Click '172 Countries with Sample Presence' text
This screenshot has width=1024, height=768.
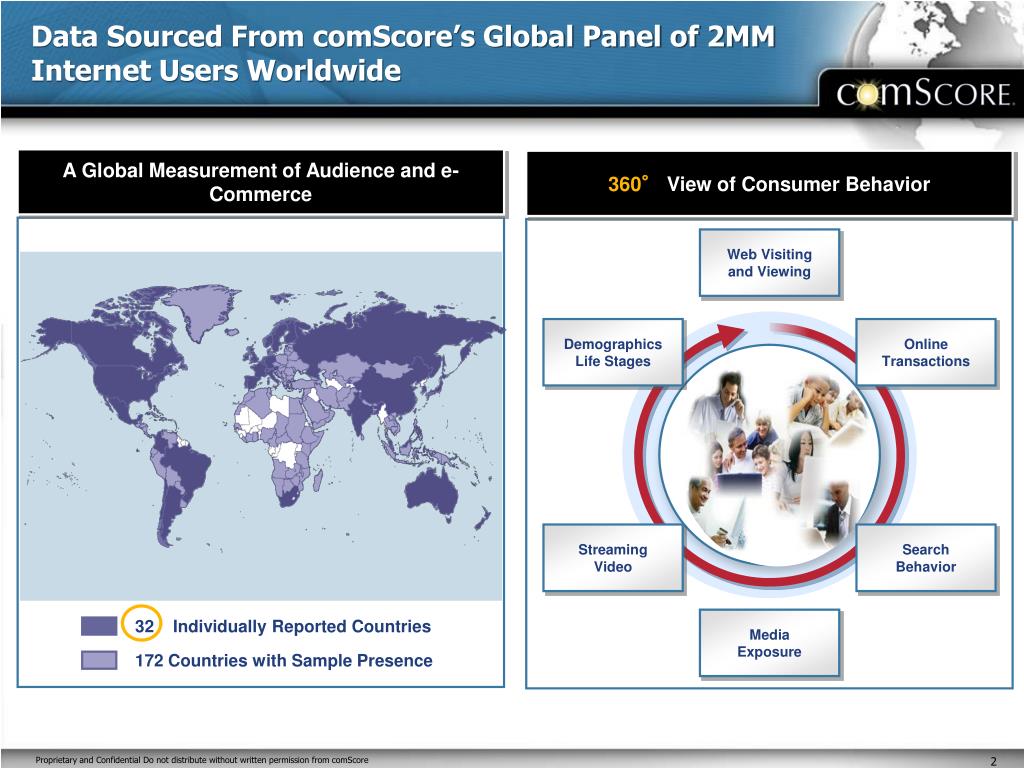[283, 660]
